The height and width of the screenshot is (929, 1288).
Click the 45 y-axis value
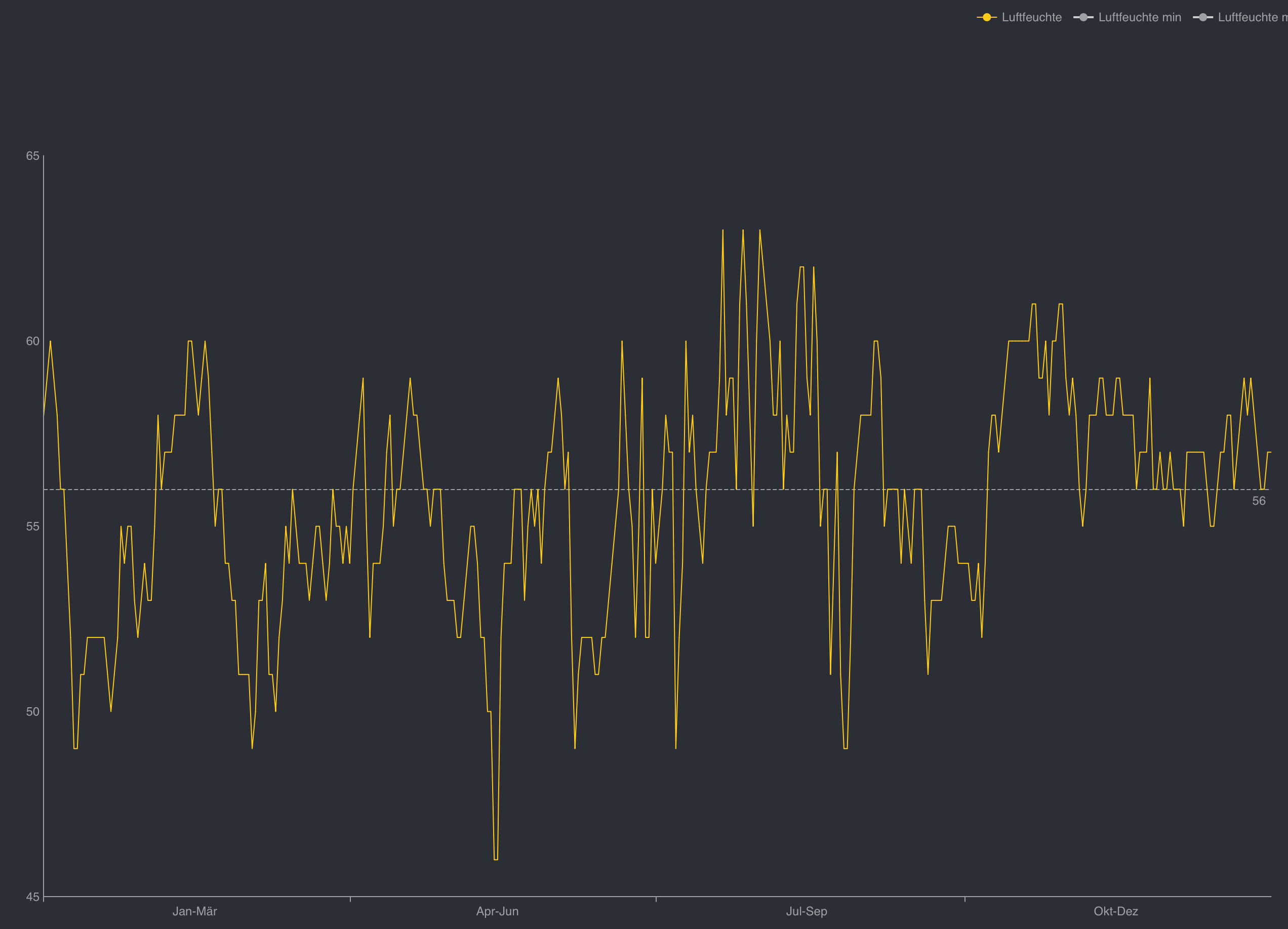(x=33, y=897)
